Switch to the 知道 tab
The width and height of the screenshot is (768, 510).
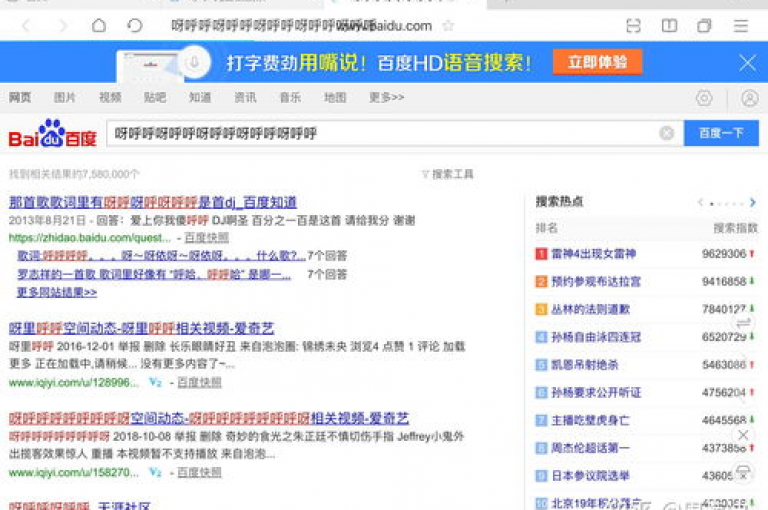pos(200,97)
